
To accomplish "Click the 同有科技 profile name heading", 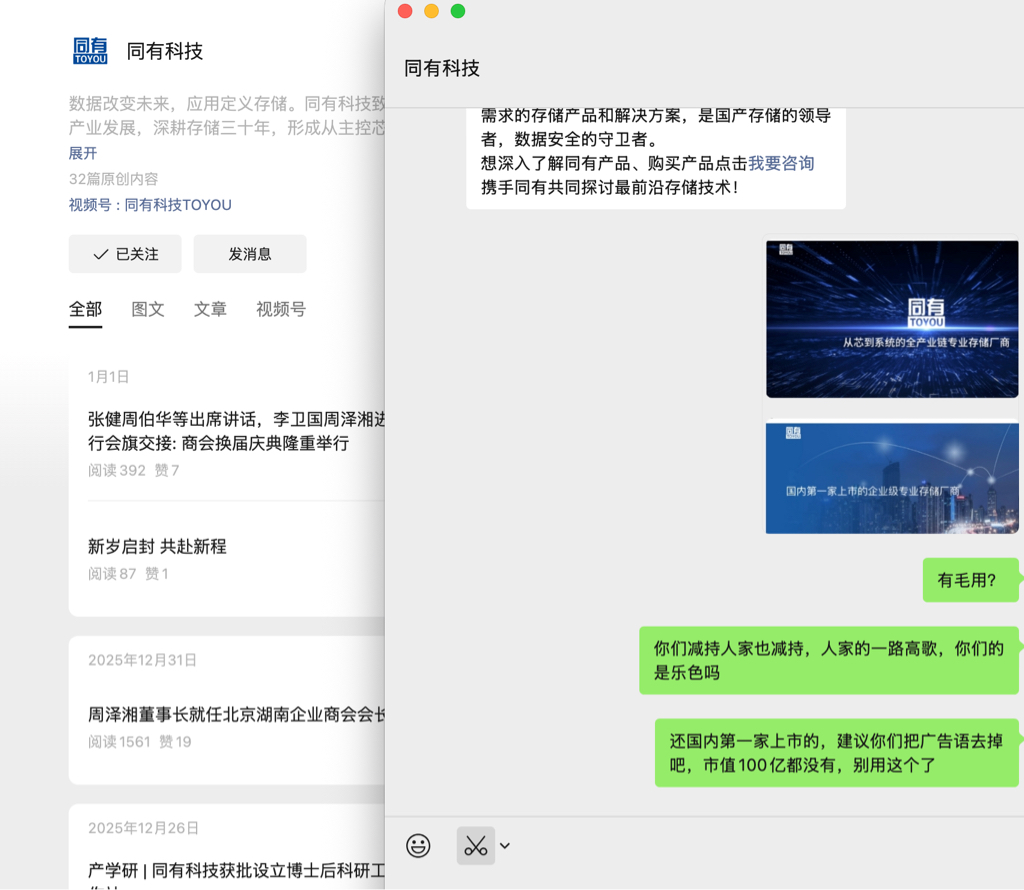I will pos(165,51).
